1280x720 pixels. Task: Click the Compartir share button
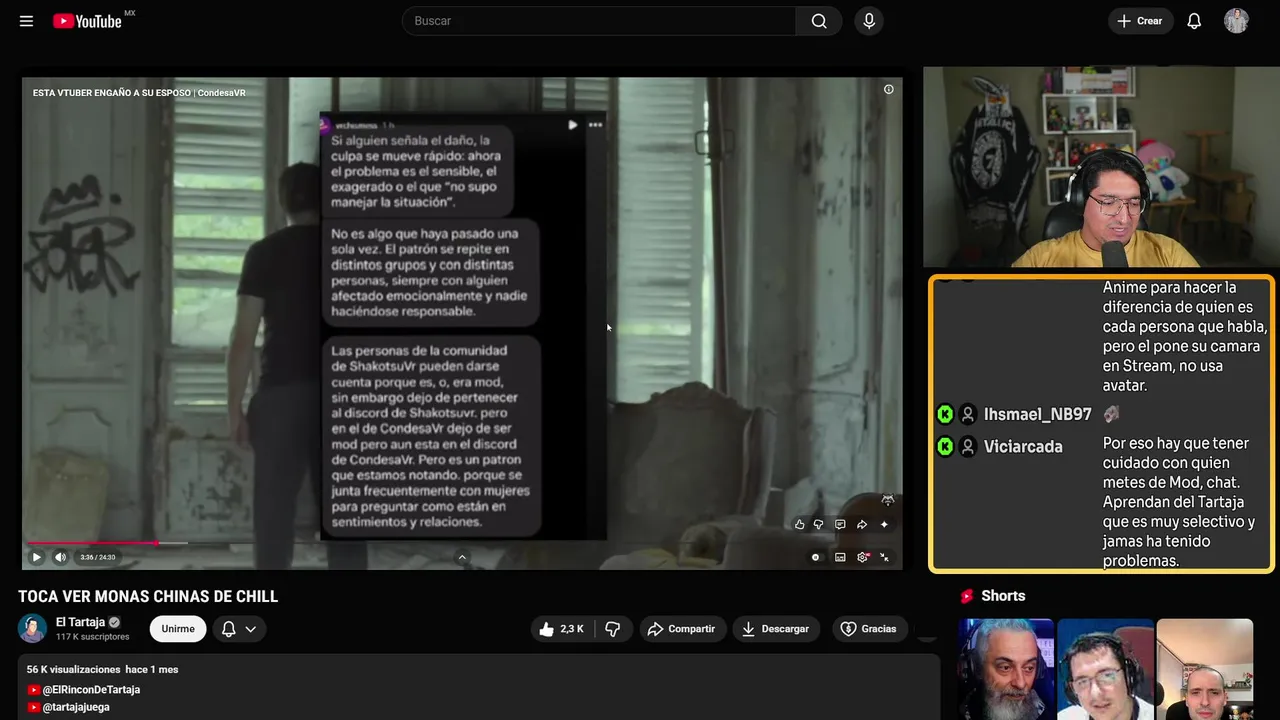click(x=682, y=629)
